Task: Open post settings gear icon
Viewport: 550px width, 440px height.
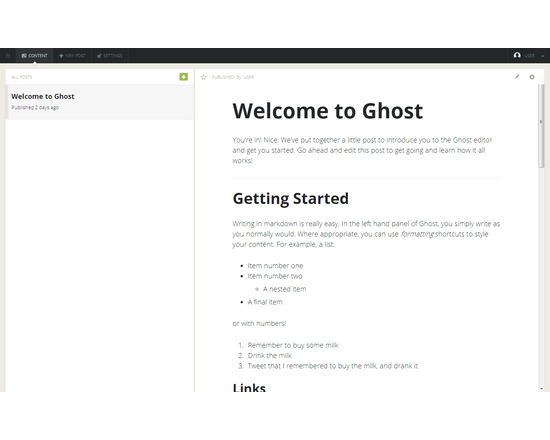Action: (x=532, y=77)
